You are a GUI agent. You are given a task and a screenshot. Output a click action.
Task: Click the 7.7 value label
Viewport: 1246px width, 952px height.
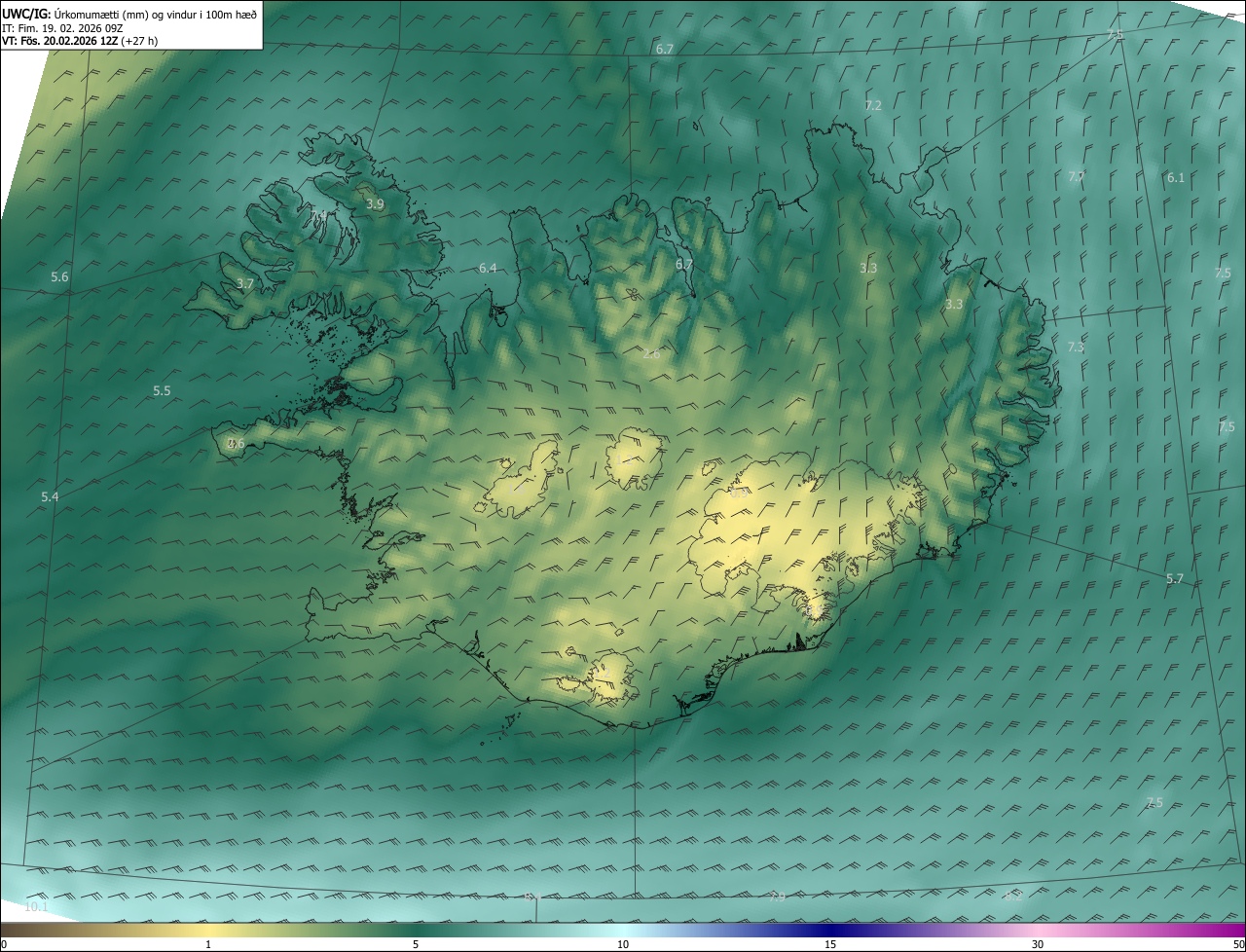[1076, 177]
